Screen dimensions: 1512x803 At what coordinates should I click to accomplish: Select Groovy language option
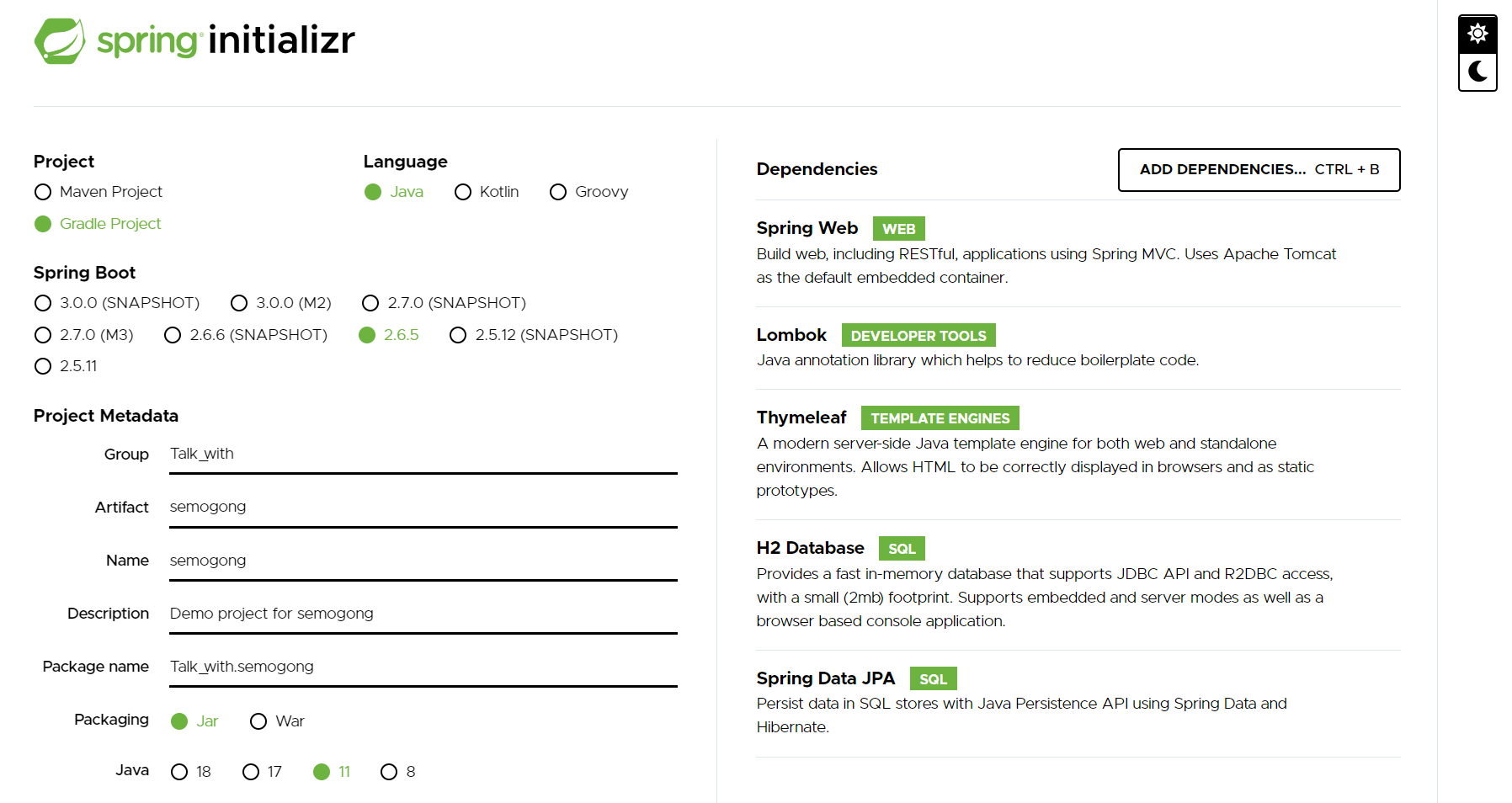click(x=589, y=192)
